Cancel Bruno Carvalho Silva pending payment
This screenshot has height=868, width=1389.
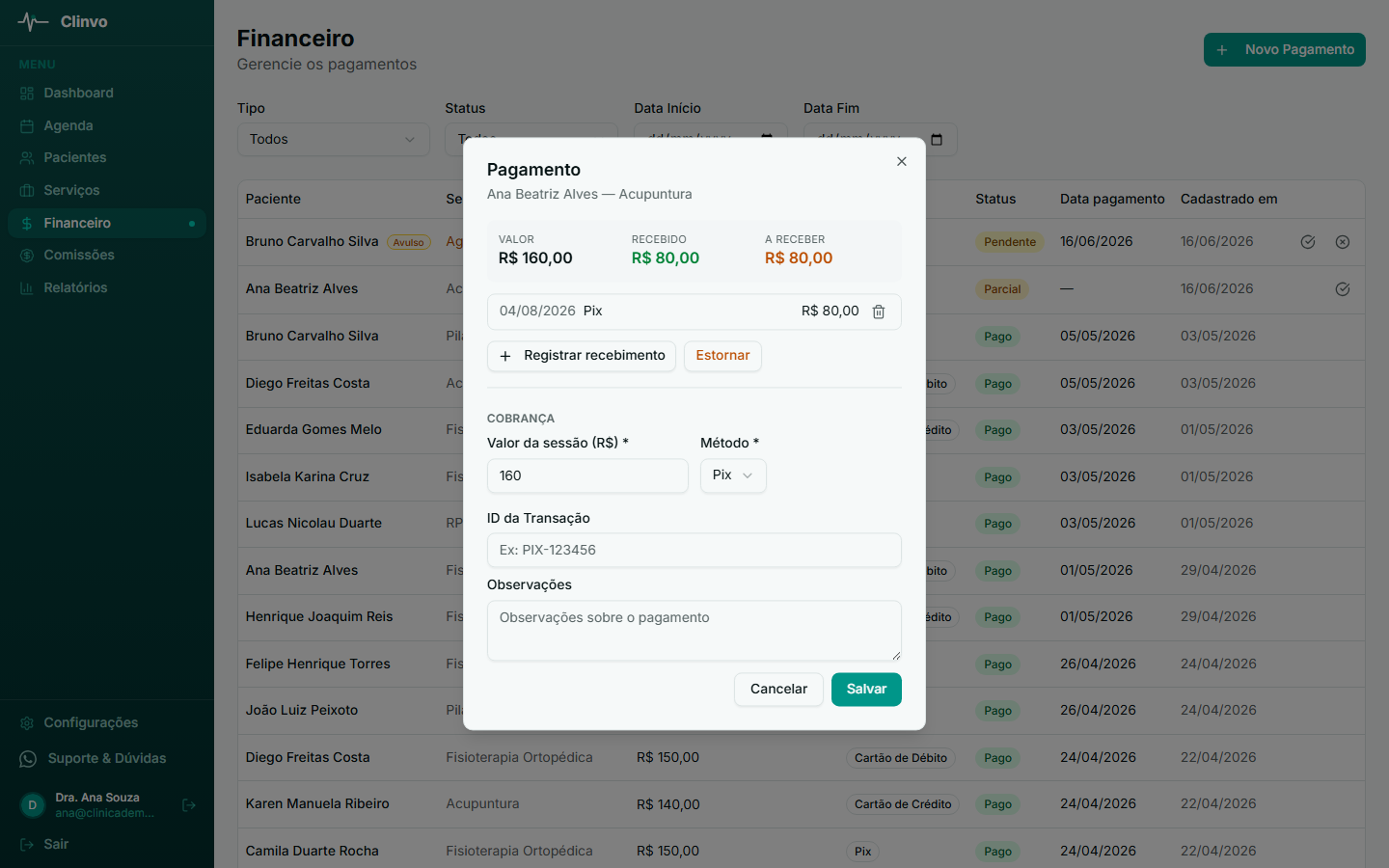(1343, 242)
